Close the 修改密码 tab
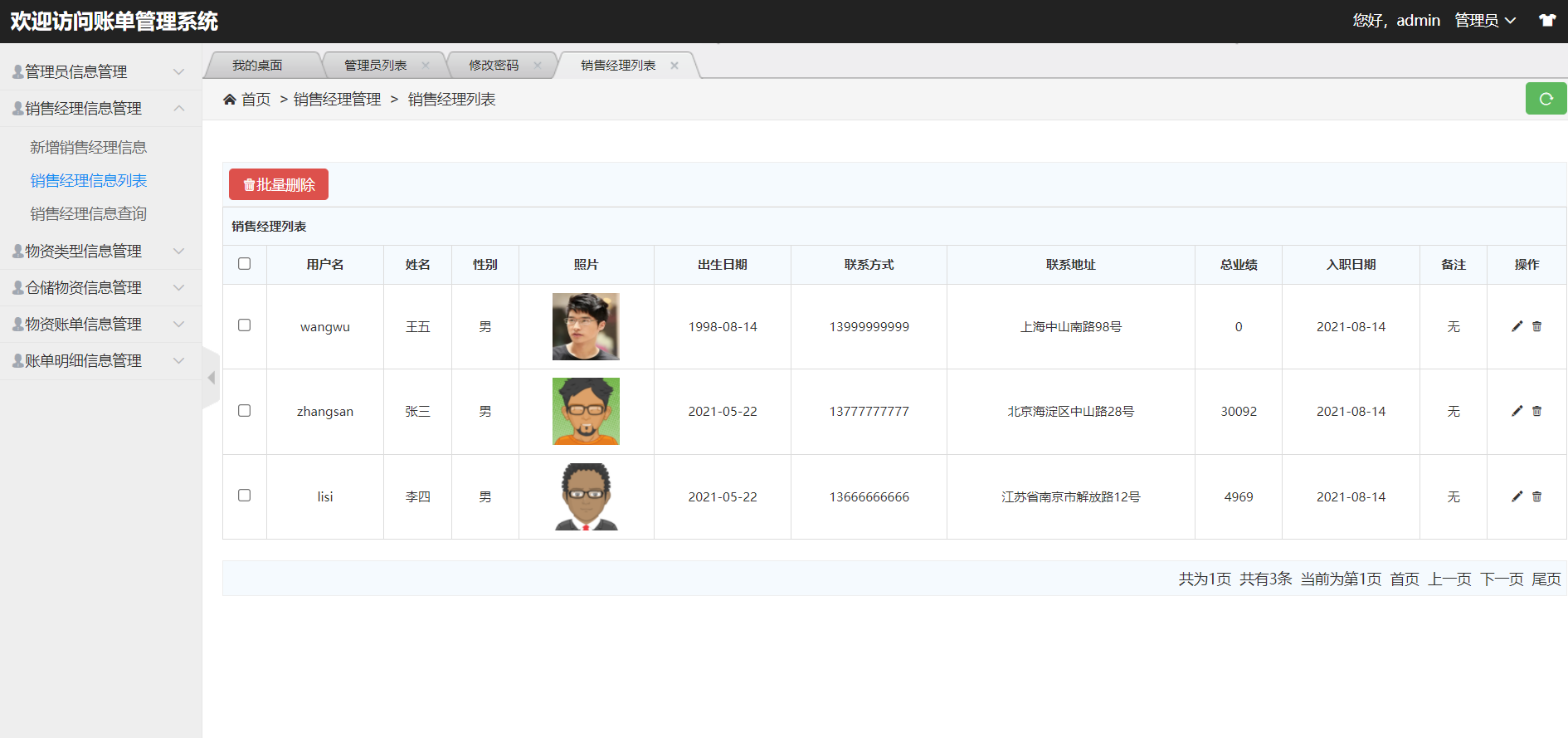The height and width of the screenshot is (738, 1568). pos(538,65)
